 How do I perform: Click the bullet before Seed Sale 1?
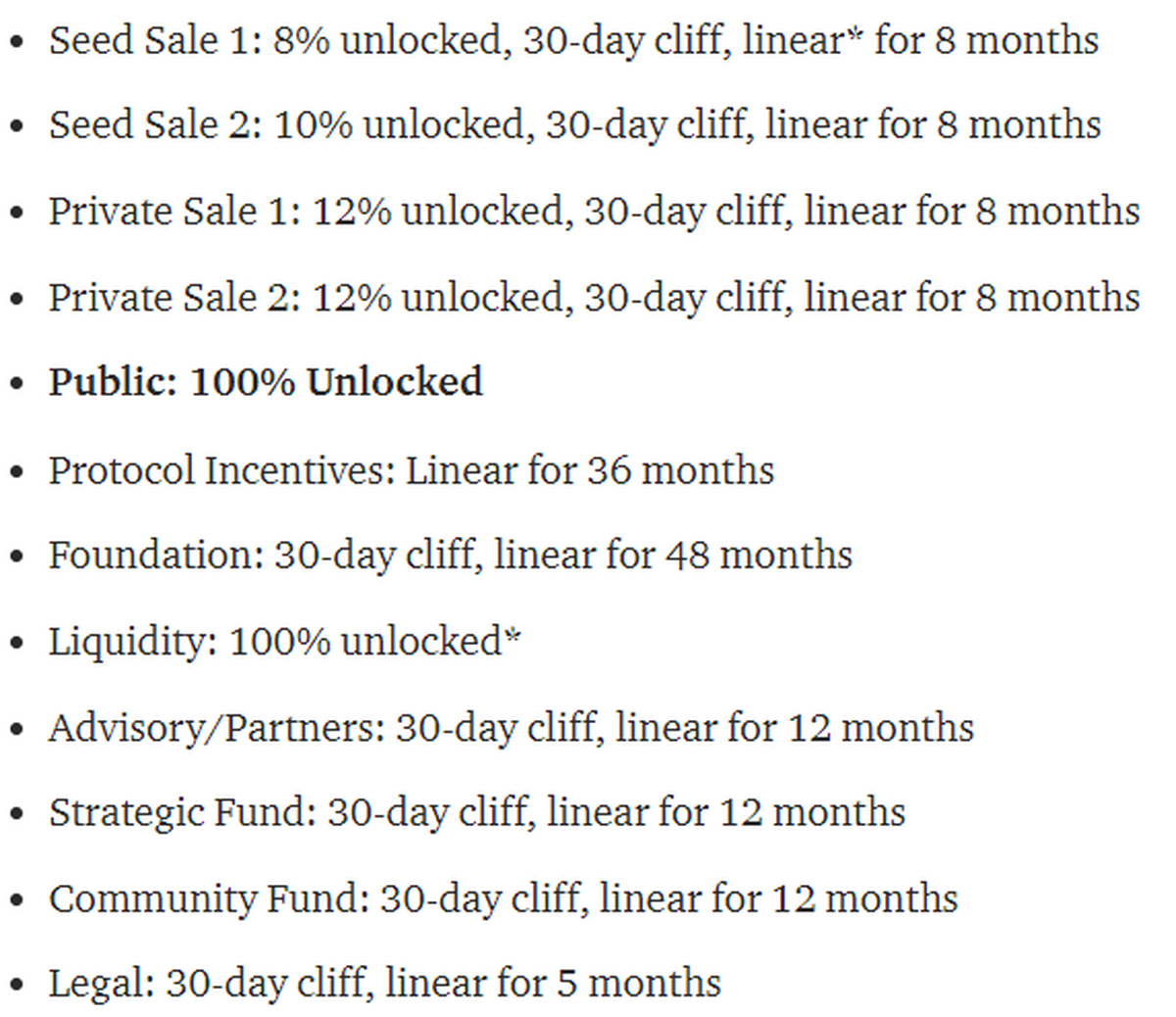[x=17, y=43]
